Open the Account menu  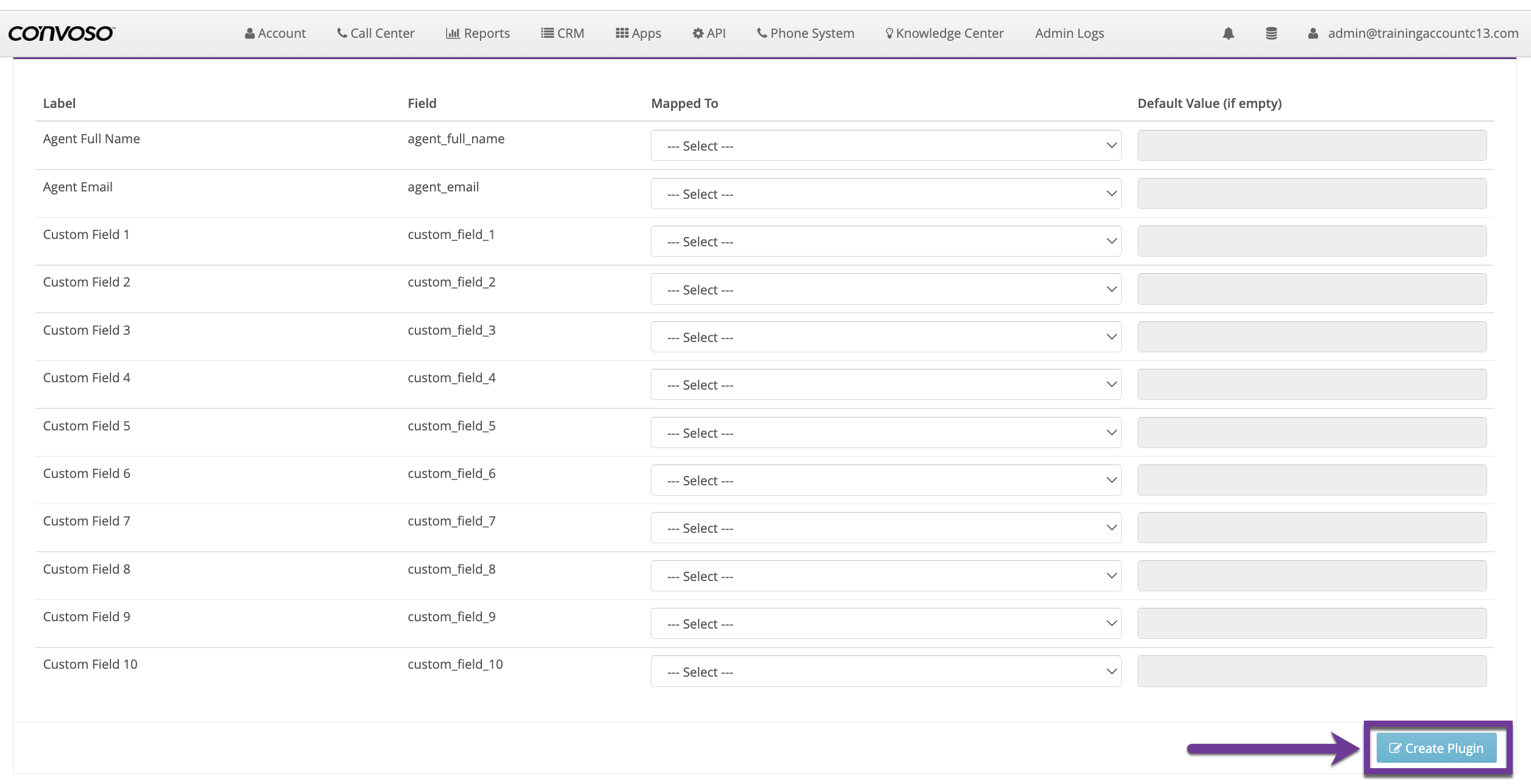275,34
